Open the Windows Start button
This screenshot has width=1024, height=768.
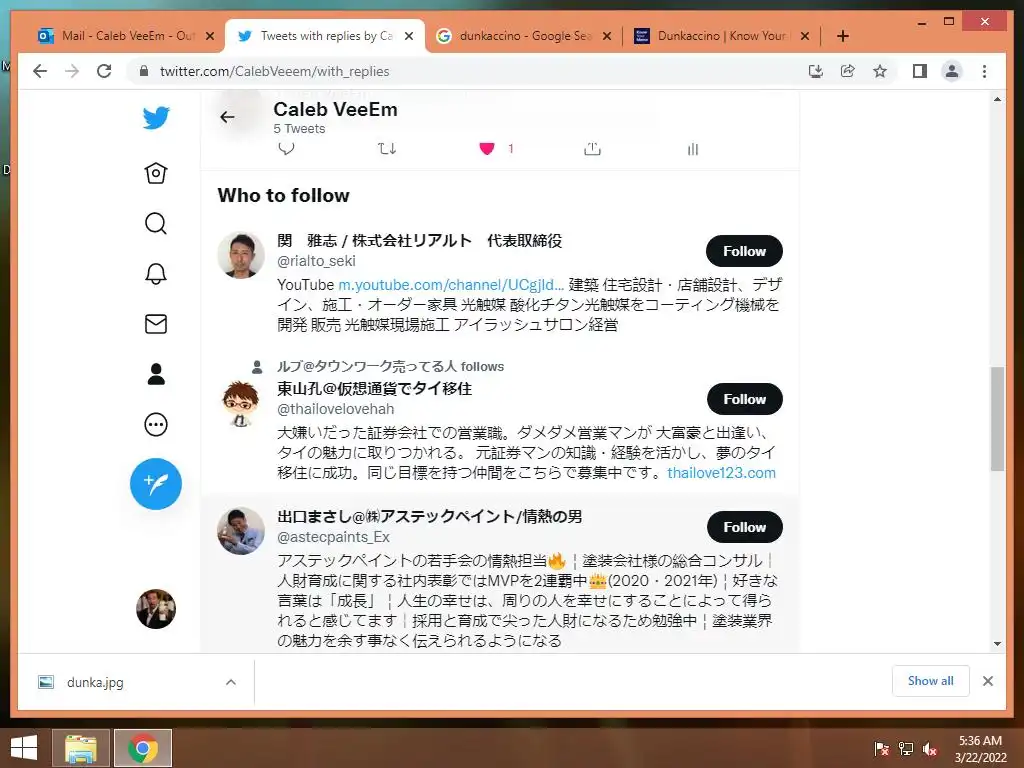coord(24,748)
